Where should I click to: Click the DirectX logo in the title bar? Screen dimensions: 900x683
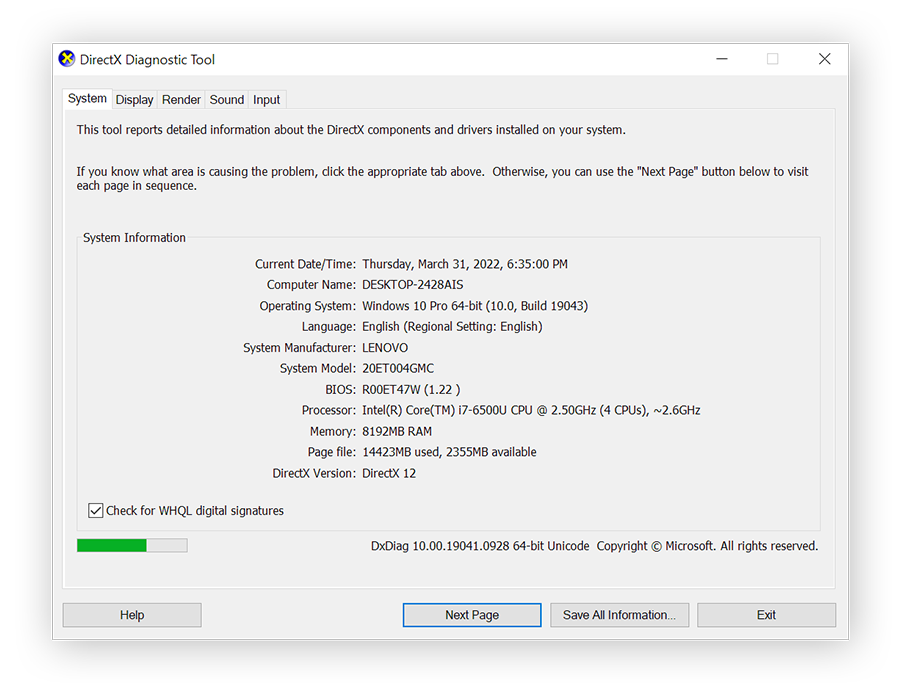[66, 59]
